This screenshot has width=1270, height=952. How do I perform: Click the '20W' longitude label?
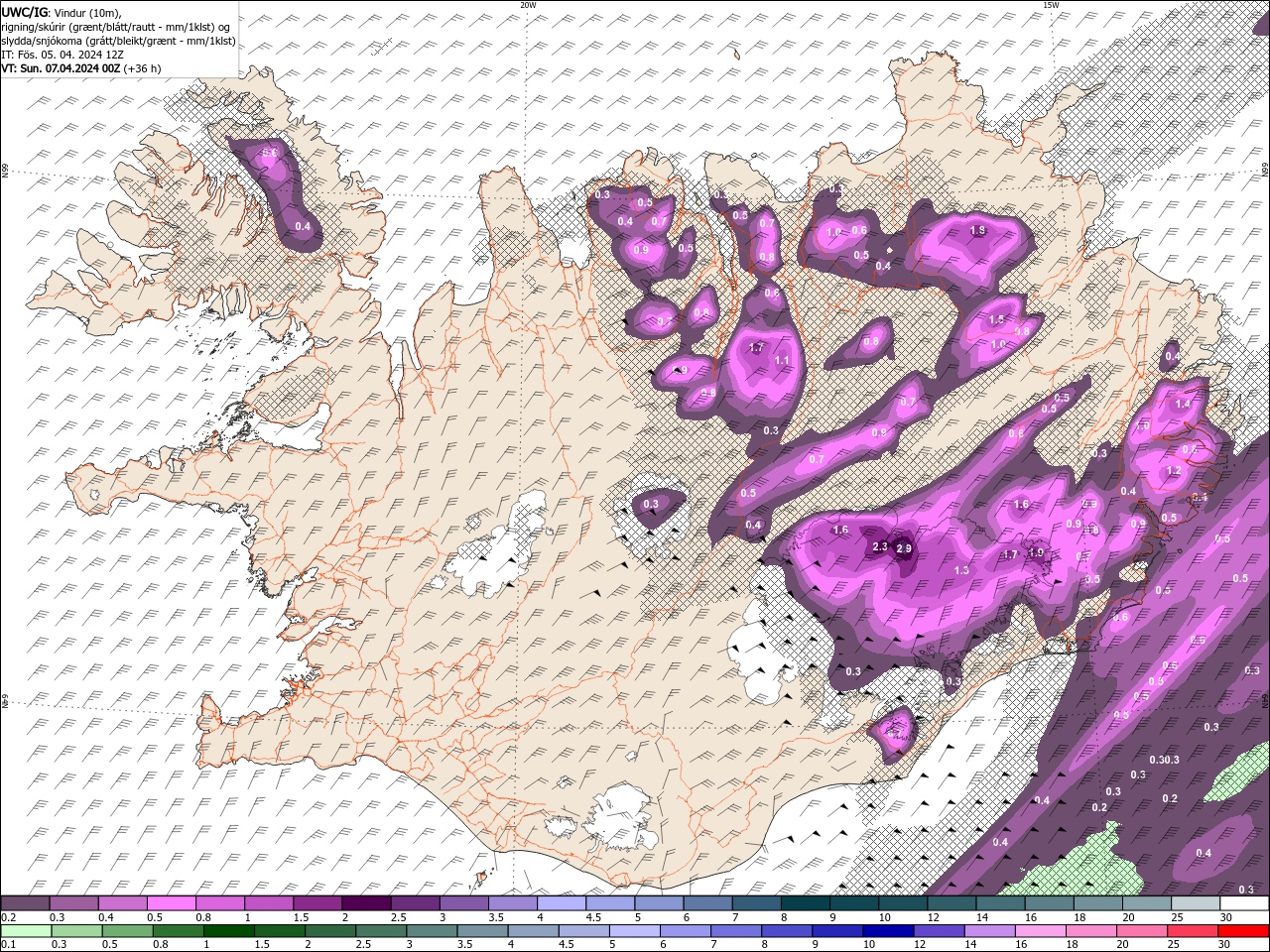tap(528, 5)
